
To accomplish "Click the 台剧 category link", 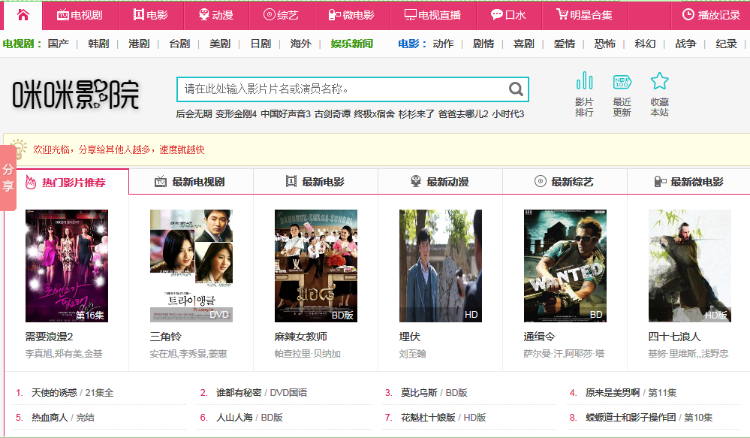I will [x=179, y=44].
